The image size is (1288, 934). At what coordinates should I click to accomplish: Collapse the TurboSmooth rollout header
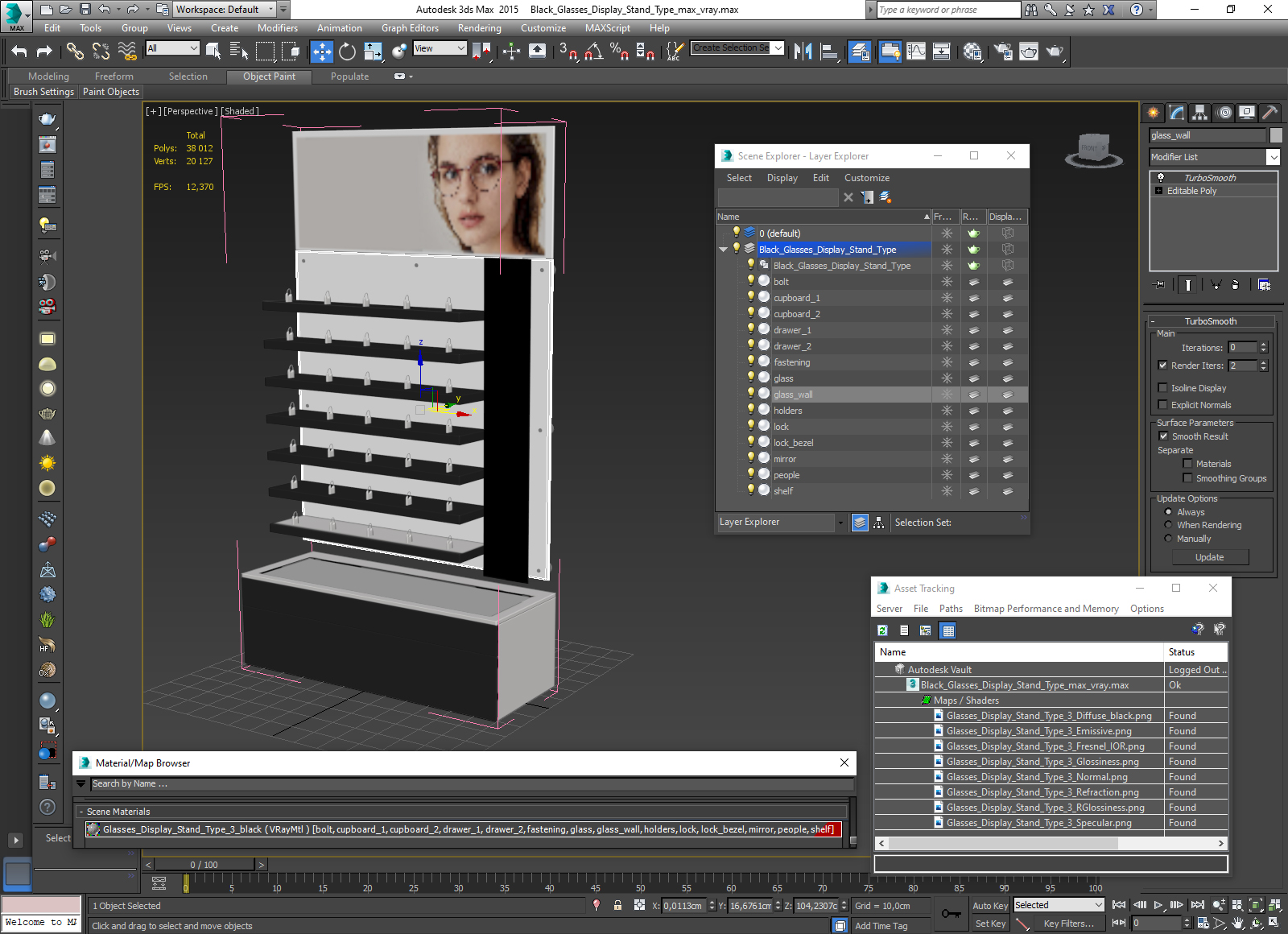click(x=1210, y=321)
